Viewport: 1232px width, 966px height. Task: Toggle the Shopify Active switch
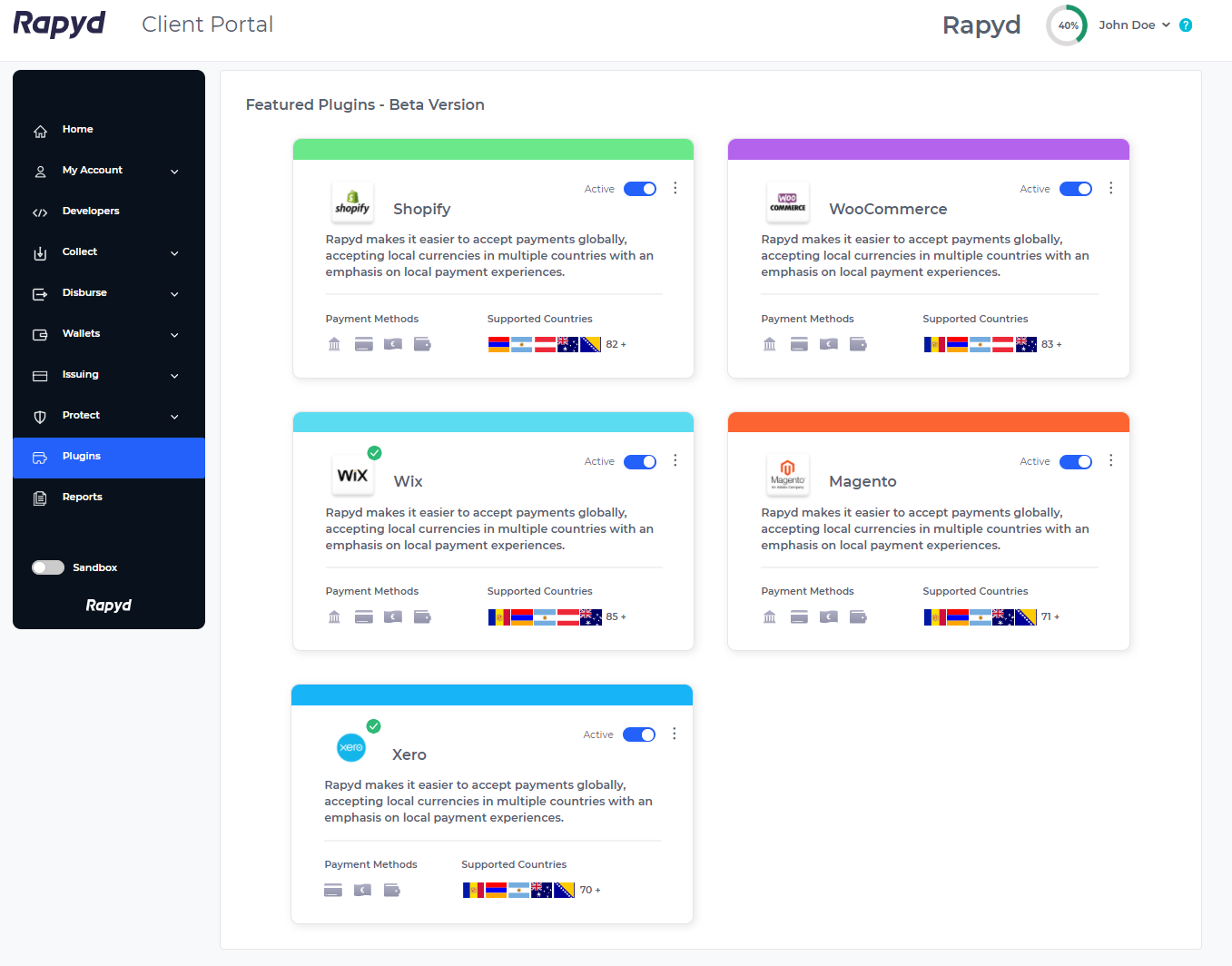click(x=640, y=189)
